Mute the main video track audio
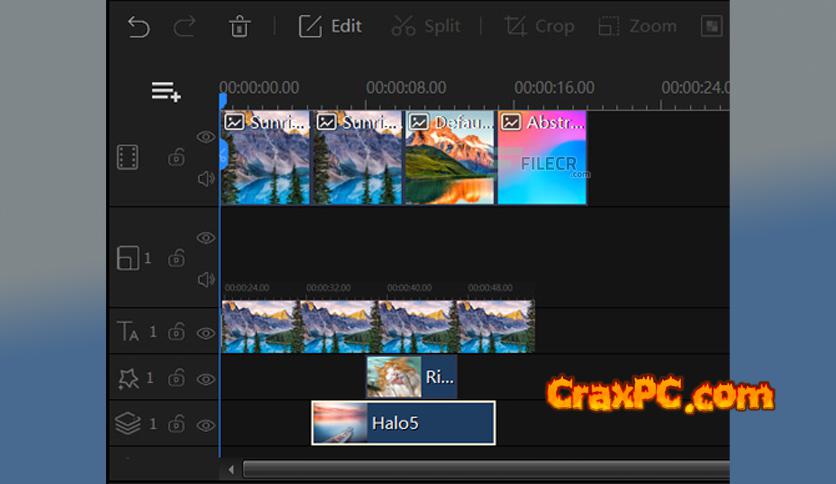 [206, 178]
